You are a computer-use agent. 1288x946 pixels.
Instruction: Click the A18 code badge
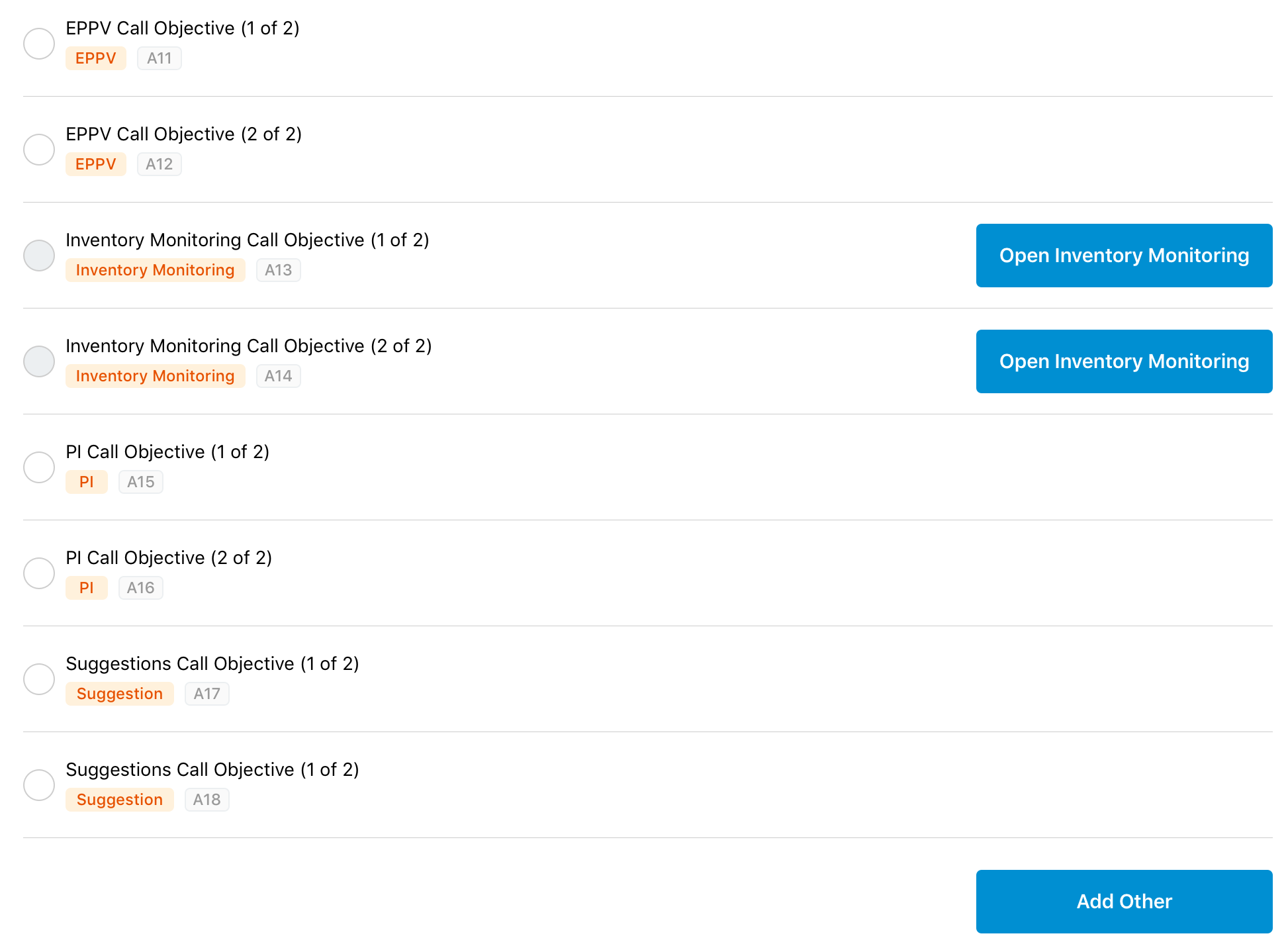[x=207, y=800]
